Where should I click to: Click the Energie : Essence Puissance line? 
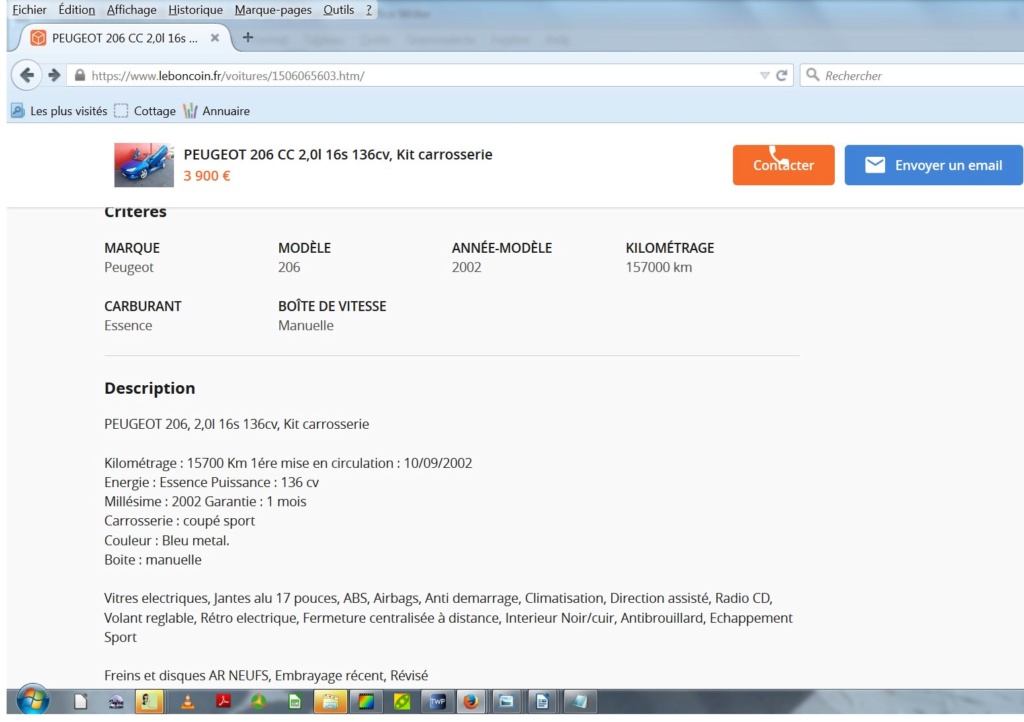(212, 482)
